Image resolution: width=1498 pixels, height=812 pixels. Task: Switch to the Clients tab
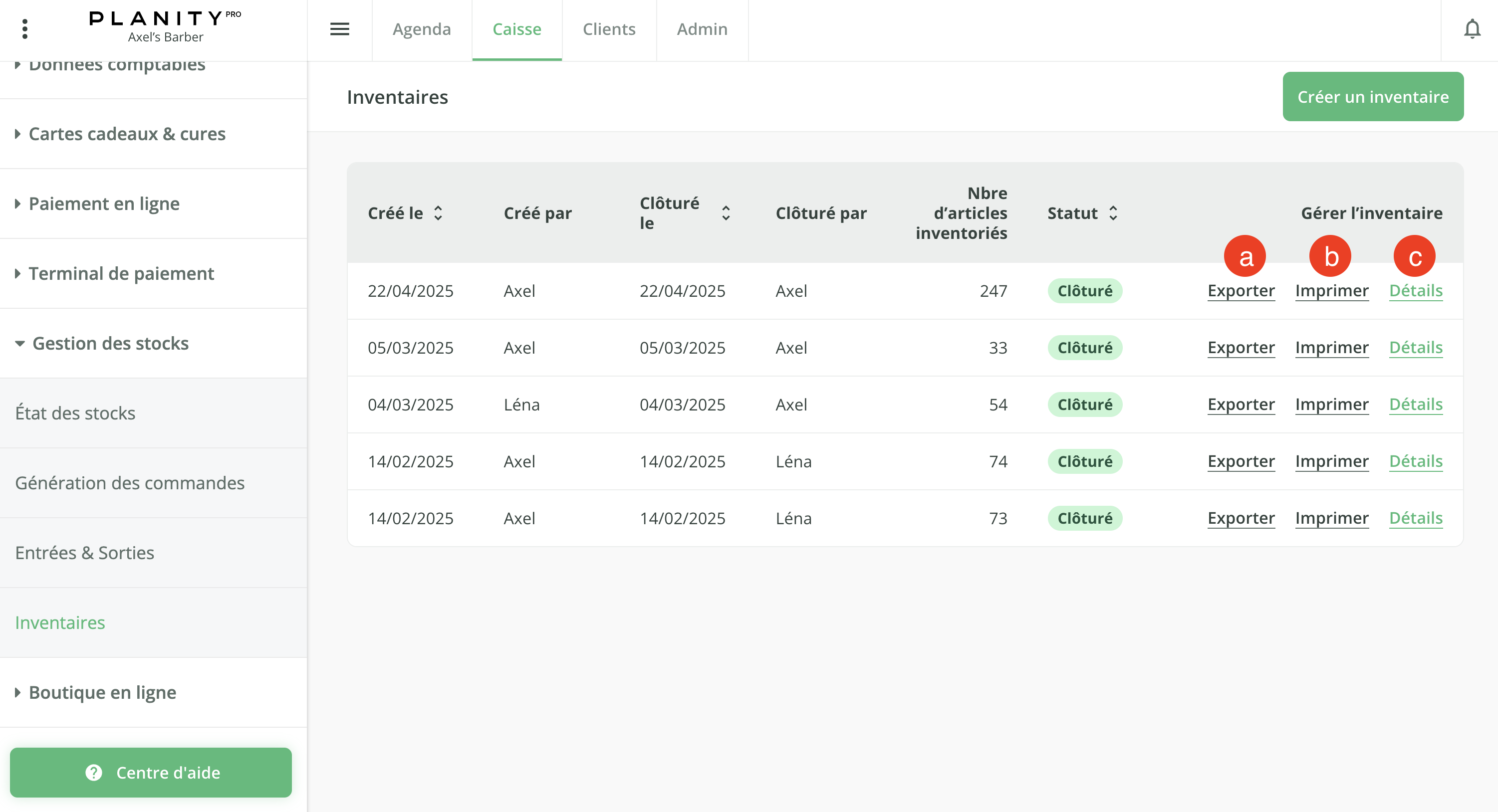coord(609,29)
